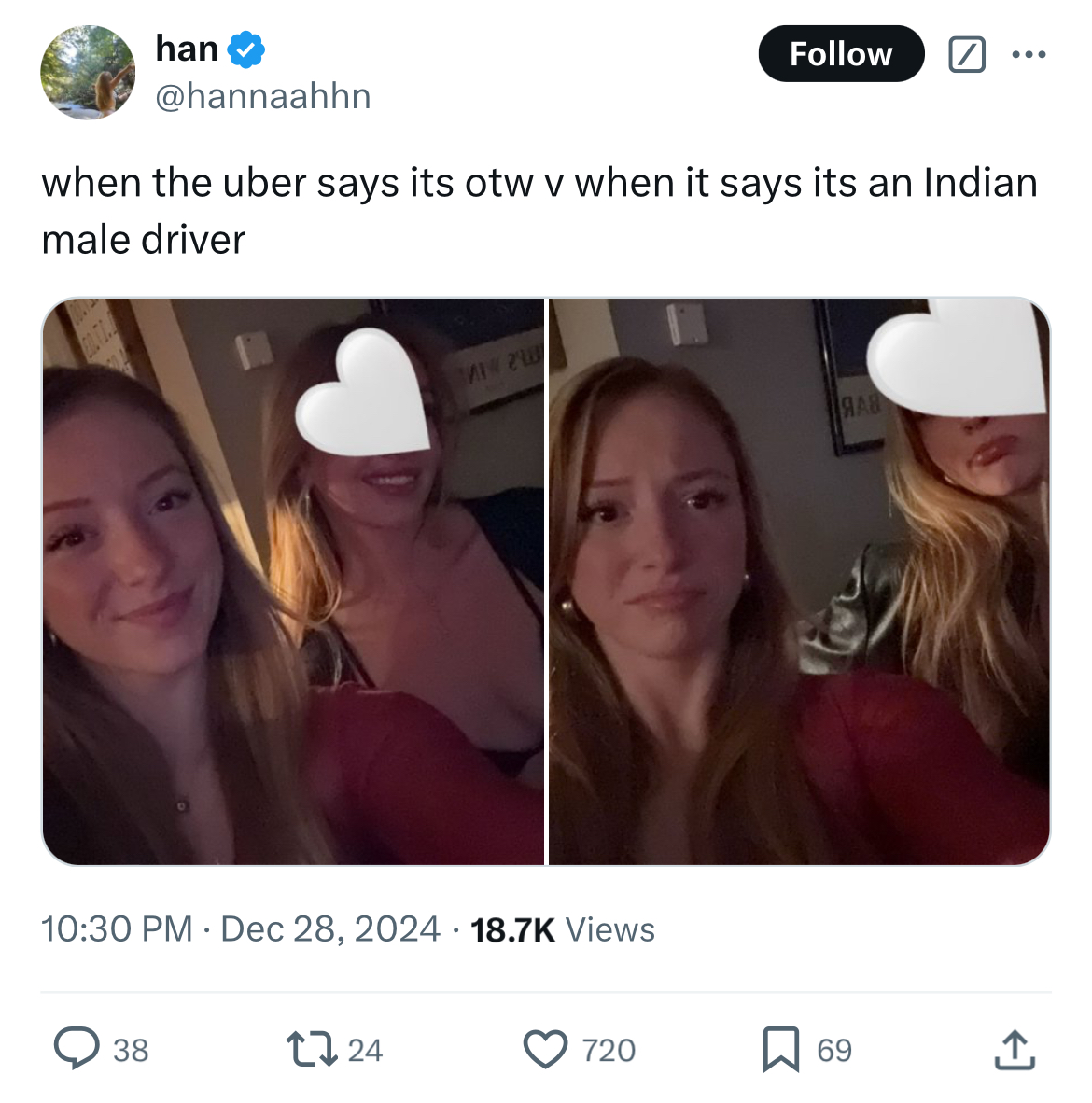This screenshot has width=1092, height=1103.
Task: Like the tweet with the heart icon
Action: 545,1049
